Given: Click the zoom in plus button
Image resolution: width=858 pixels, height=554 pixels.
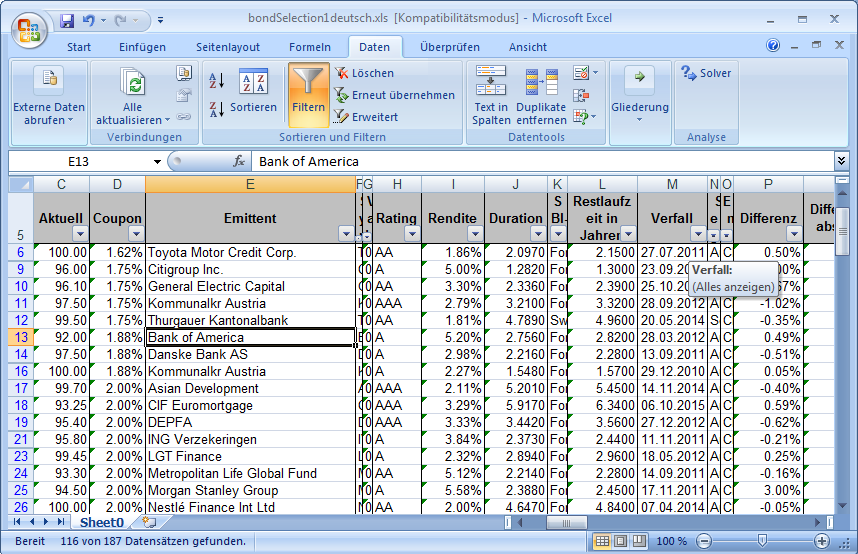Looking at the screenshot, I should 821,541.
